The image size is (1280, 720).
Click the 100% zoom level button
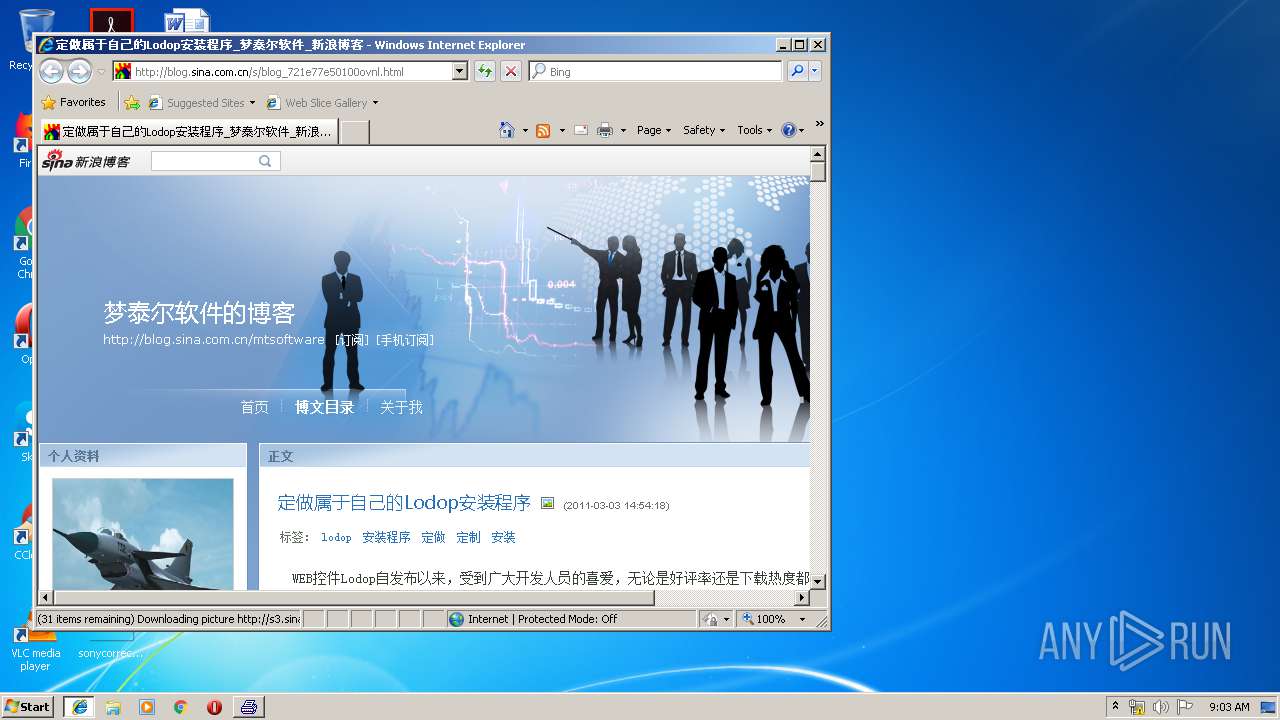[764, 619]
